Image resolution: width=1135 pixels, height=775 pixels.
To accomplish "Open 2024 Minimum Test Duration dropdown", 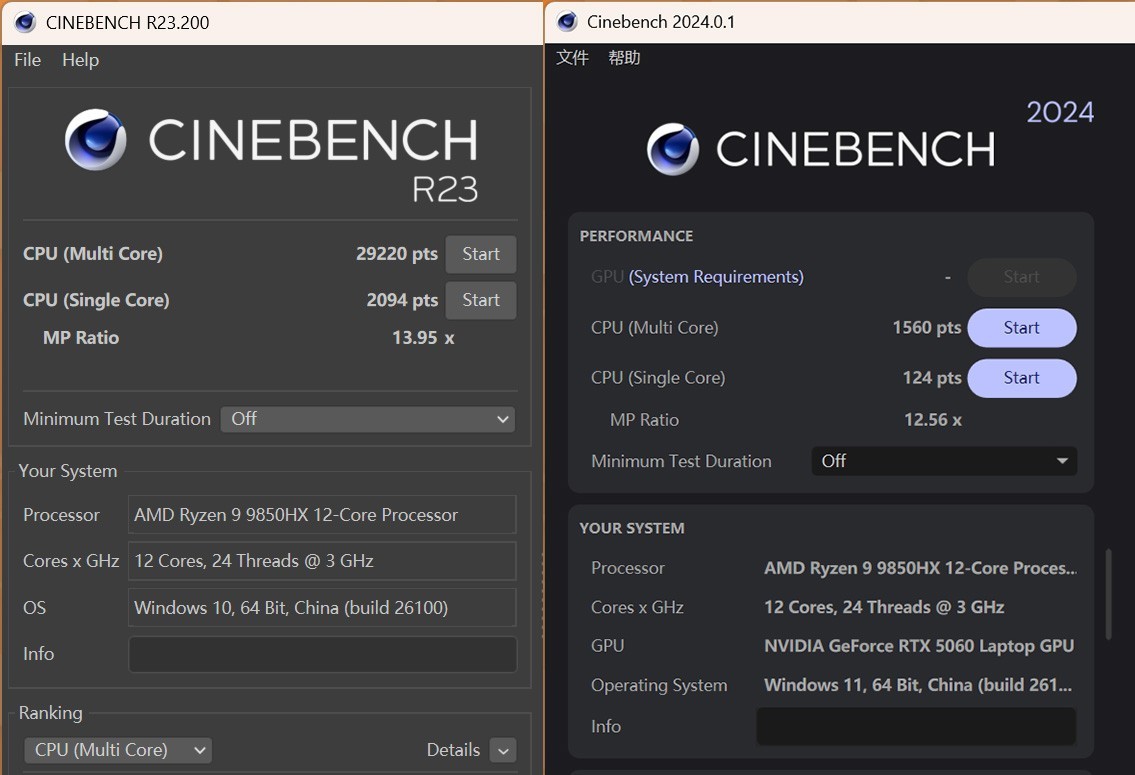I will (943, 461).
